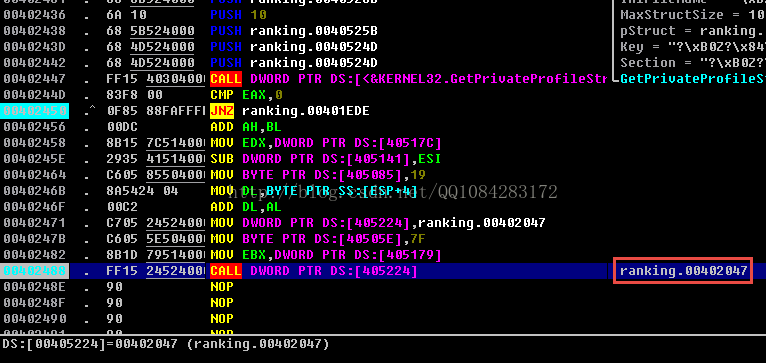Click hex bytes FF15 2452400 at 00402488

[156, 271]
